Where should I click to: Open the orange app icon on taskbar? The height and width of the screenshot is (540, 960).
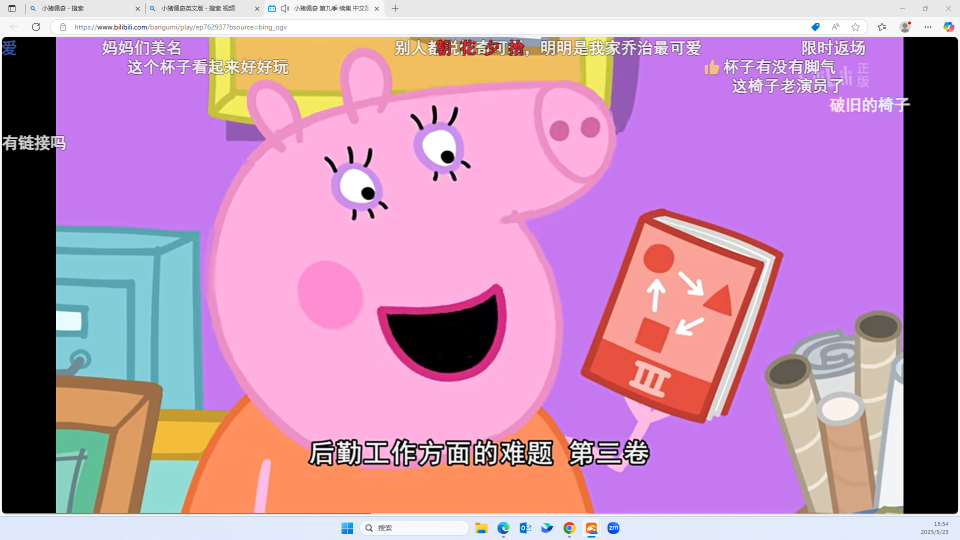[591, 528]
